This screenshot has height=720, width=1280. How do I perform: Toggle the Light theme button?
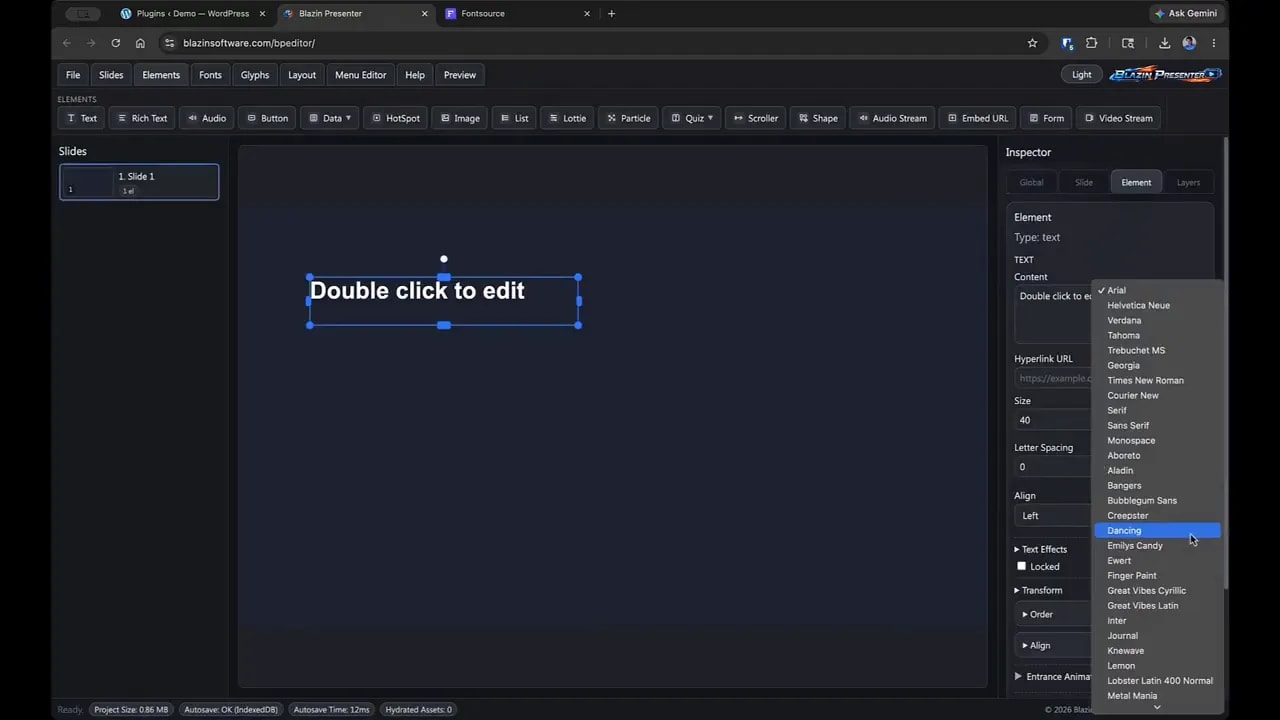tap(1082, 75)
